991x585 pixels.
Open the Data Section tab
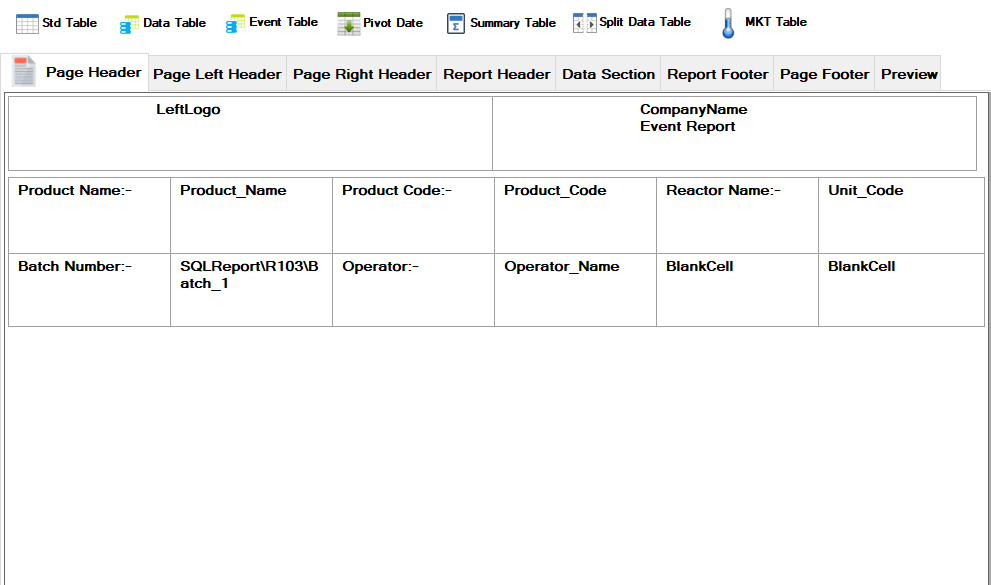point(608,74)
